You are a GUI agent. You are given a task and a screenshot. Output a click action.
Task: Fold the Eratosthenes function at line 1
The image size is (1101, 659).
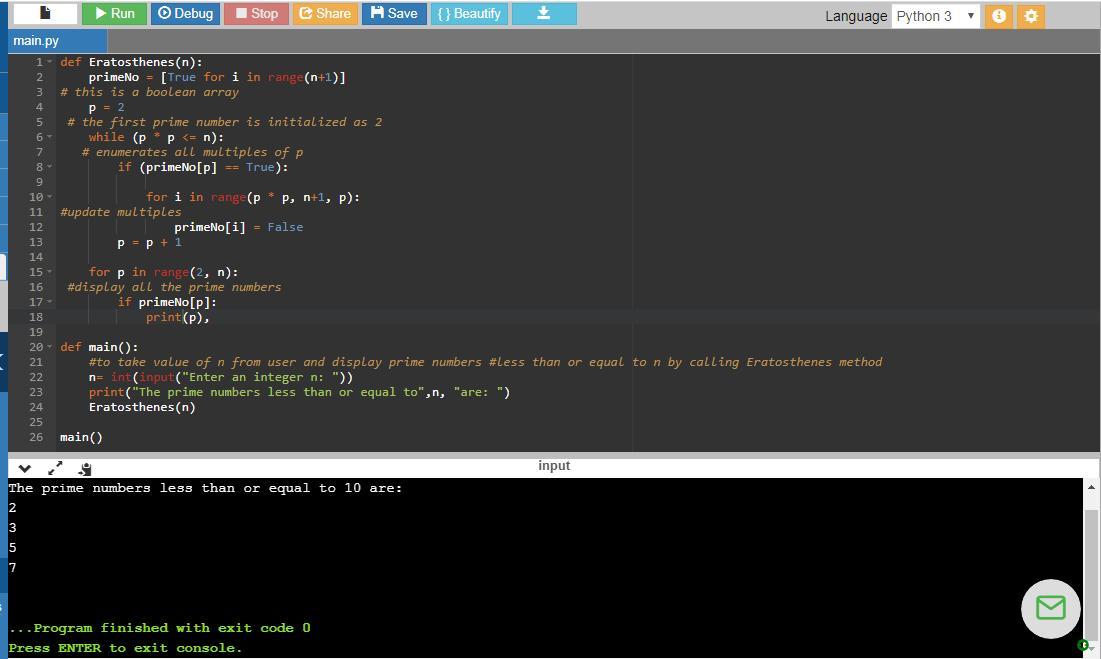50,62
